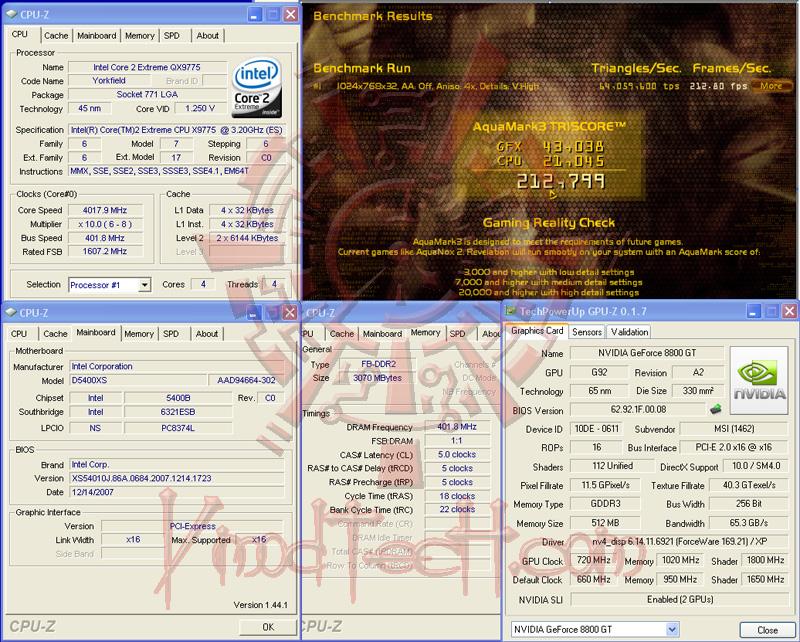The image size is (800, 642).
Task: Open the Memory tab in top CPU-Z window
Action: pyautogui.click(x=139, y=36)
